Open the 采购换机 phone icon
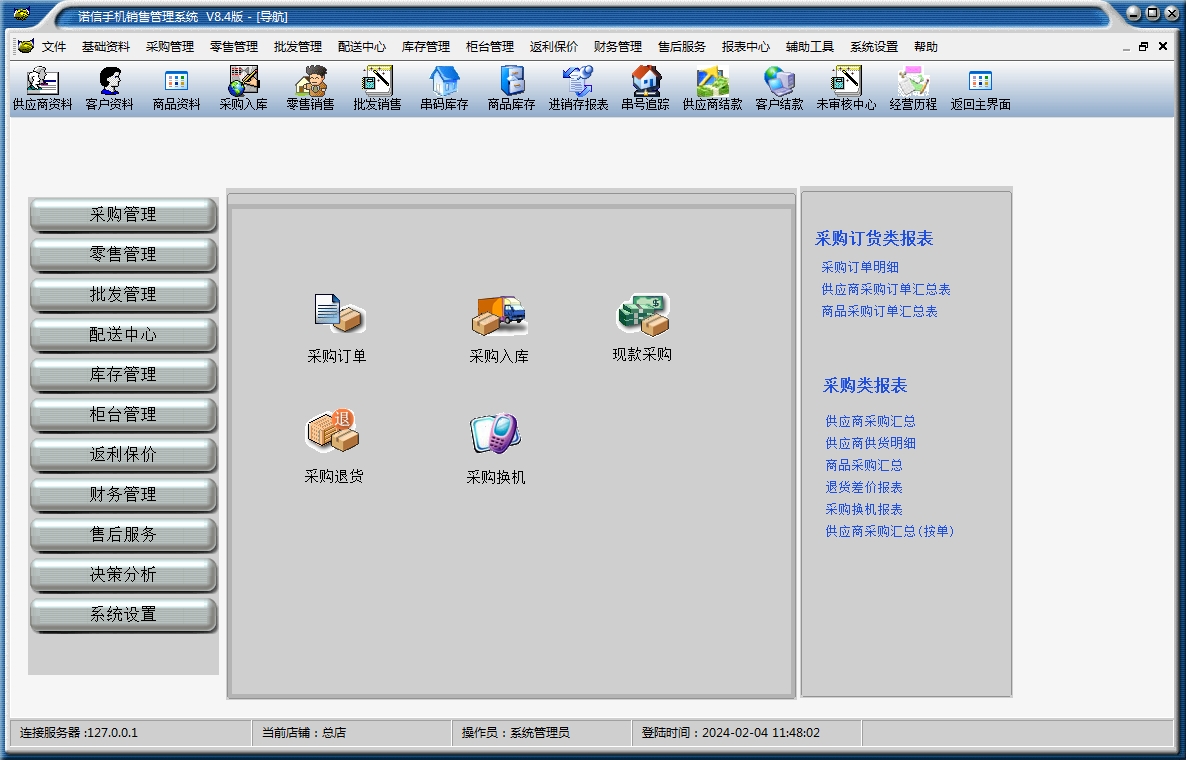Image resolution: width=1186 pixels, height=760 pixels. pos(496,447)
